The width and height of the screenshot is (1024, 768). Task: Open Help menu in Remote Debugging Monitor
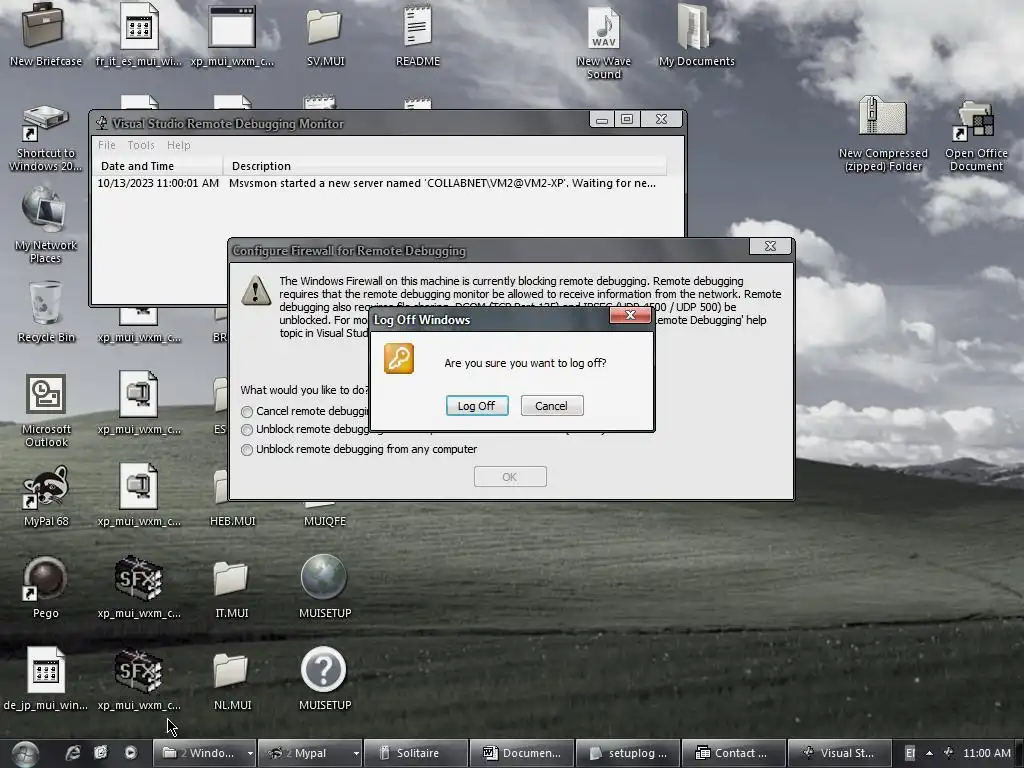(178, 145)
